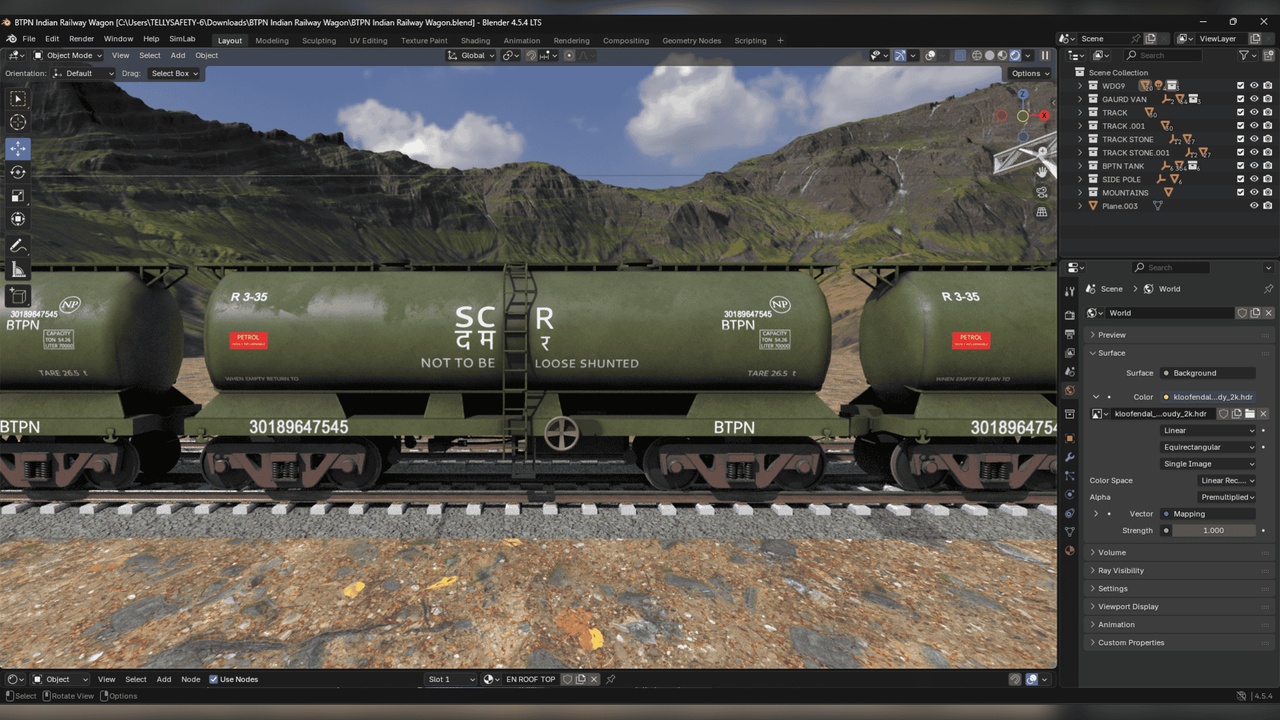Open the Object Data properties tab
1280x720 pixels.
click(1069, 532)
